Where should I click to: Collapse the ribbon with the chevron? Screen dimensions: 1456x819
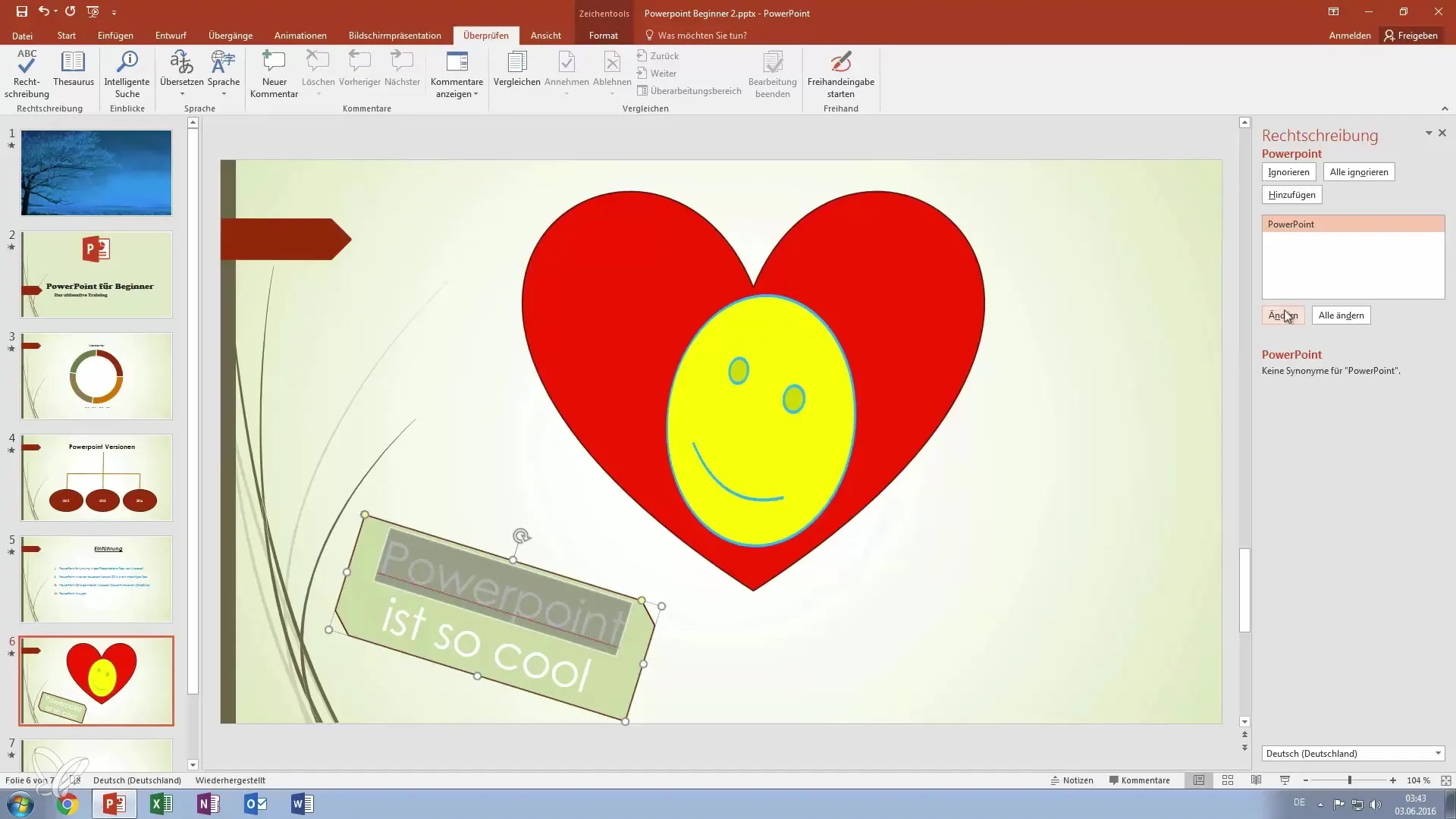pos(1445,108)
